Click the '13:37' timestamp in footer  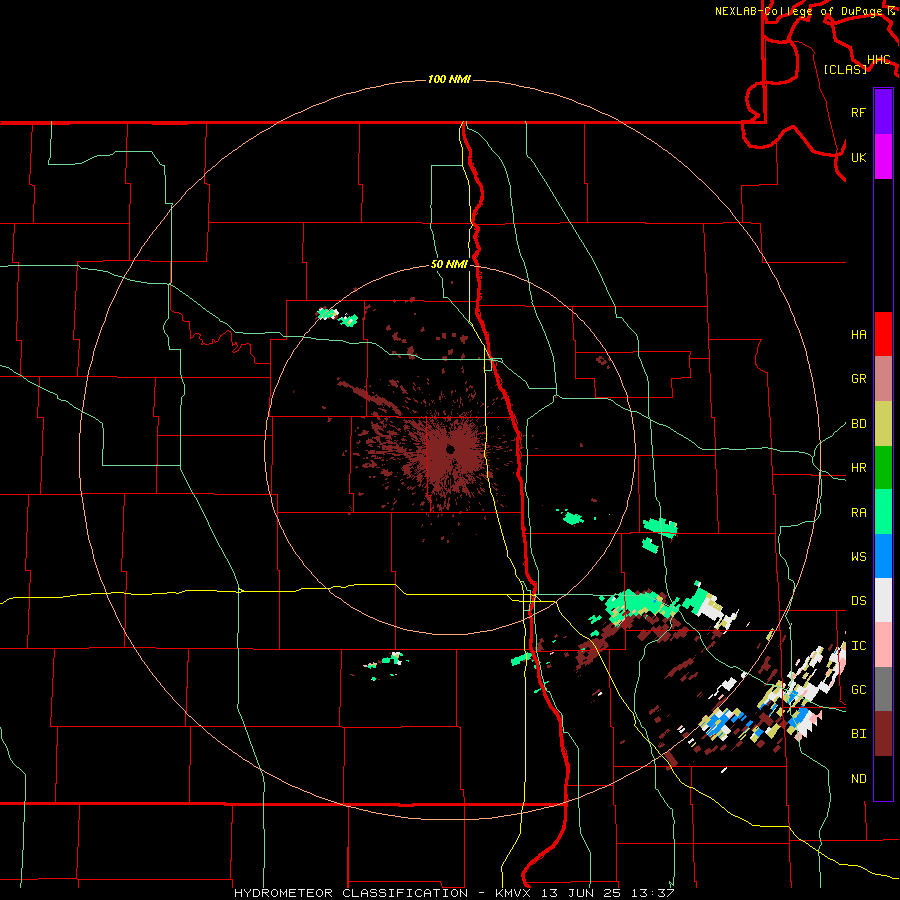[652, 893]
